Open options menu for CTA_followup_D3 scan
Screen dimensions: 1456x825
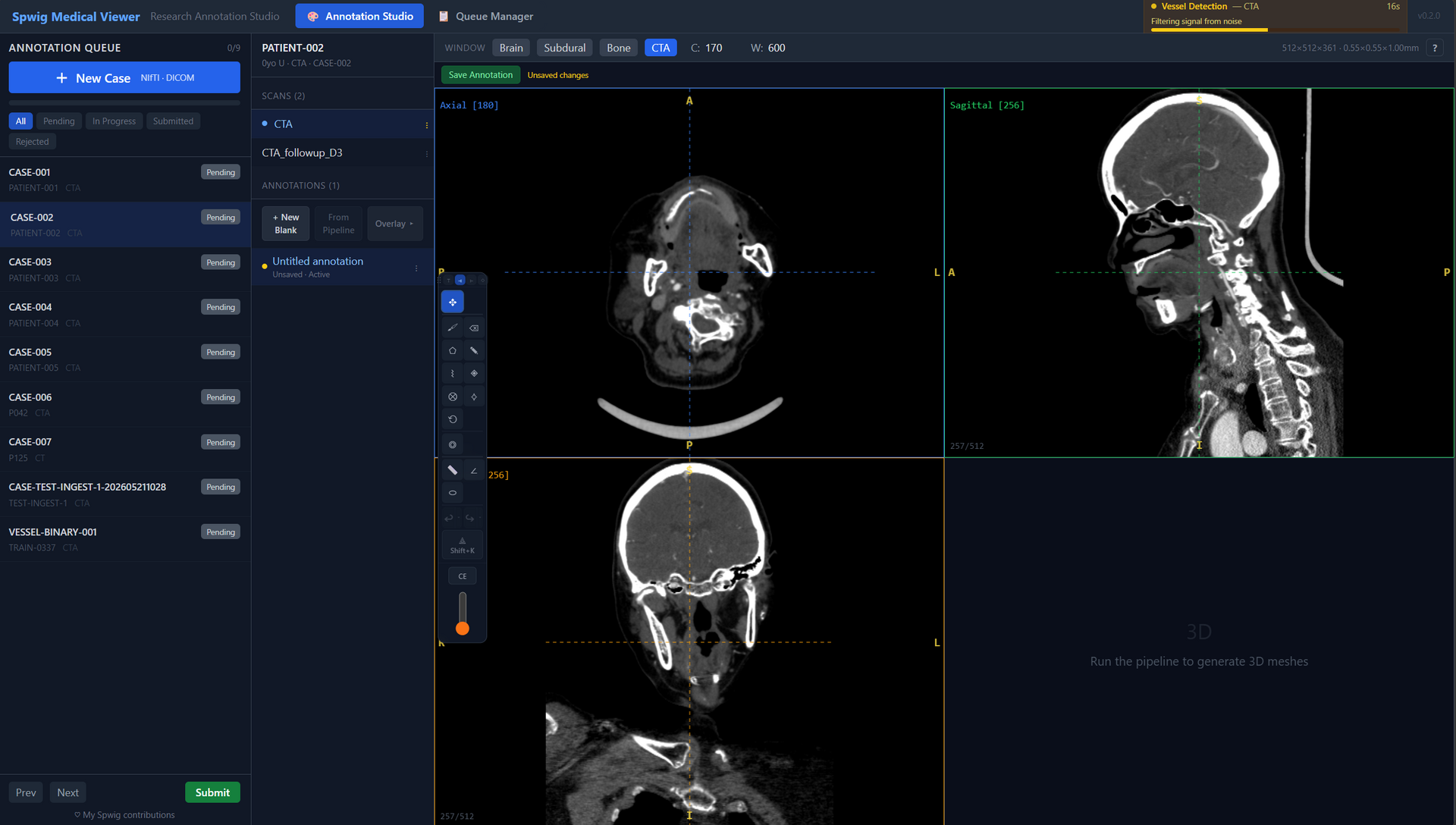coord(426,154)
